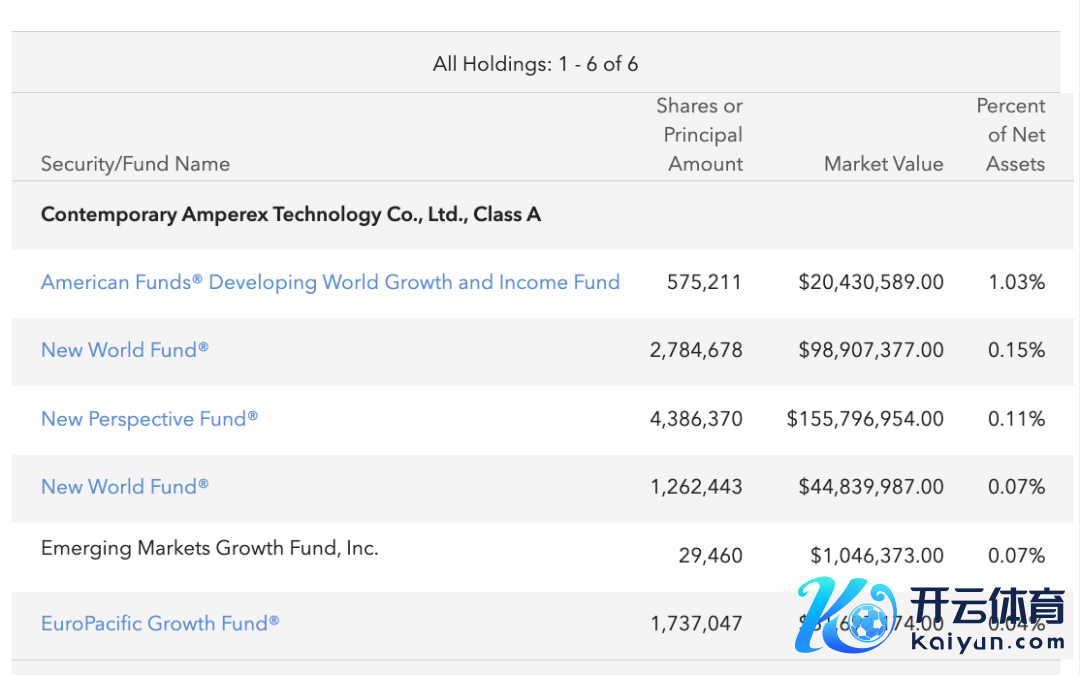Screen dimensions: 1080x675
Task: Select the Contemporary Amperex Technology Class A row
Action: [x=291, y=214]
